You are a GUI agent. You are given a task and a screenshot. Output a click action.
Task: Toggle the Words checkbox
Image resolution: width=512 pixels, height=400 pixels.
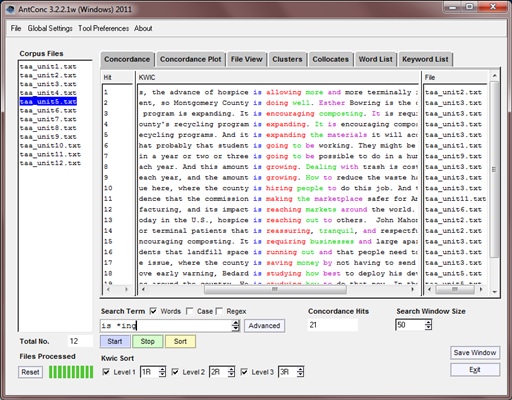click(x=153, y=311)
